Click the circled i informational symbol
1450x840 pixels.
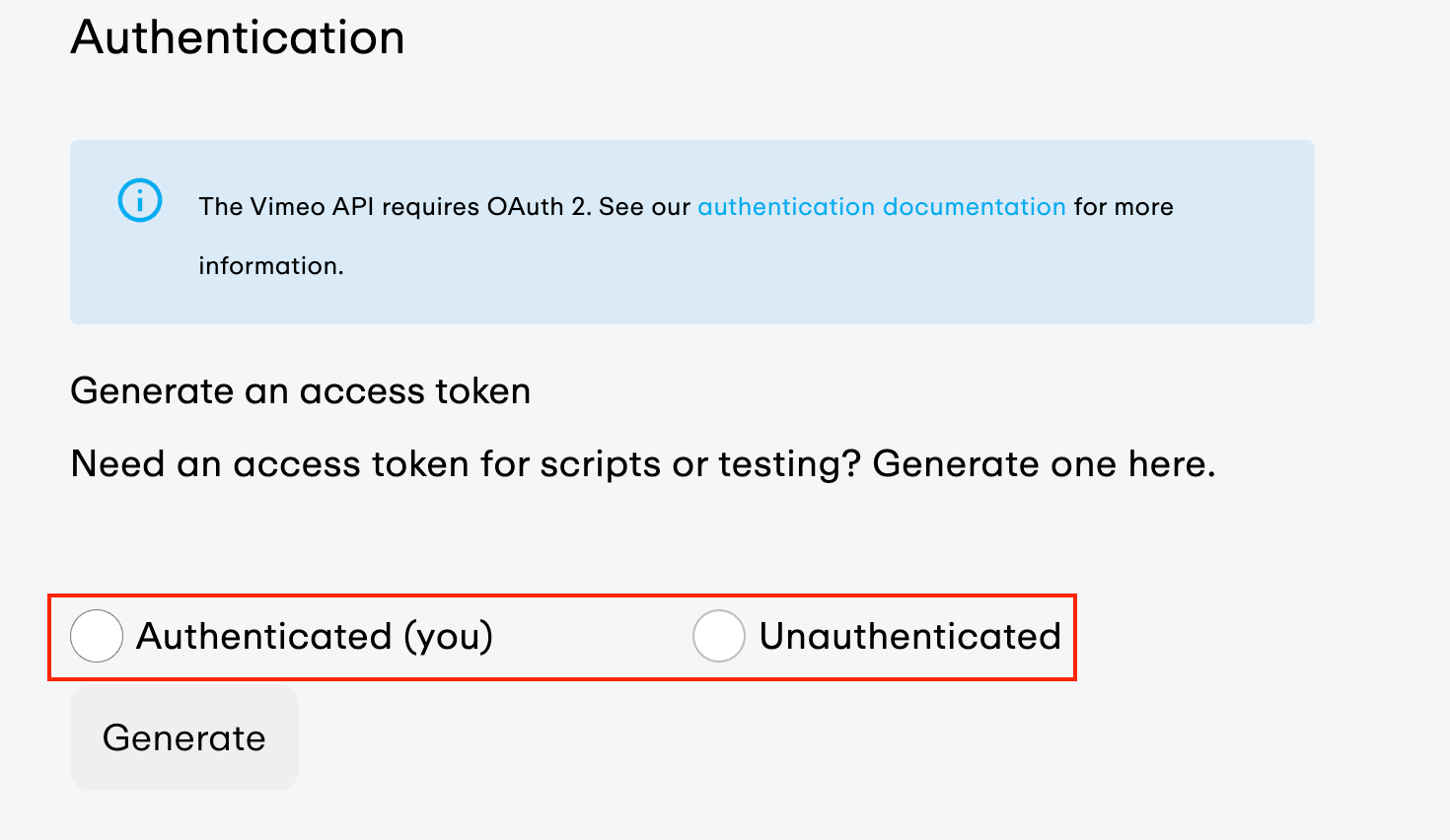pyautogui.click(x=139, y=200)
